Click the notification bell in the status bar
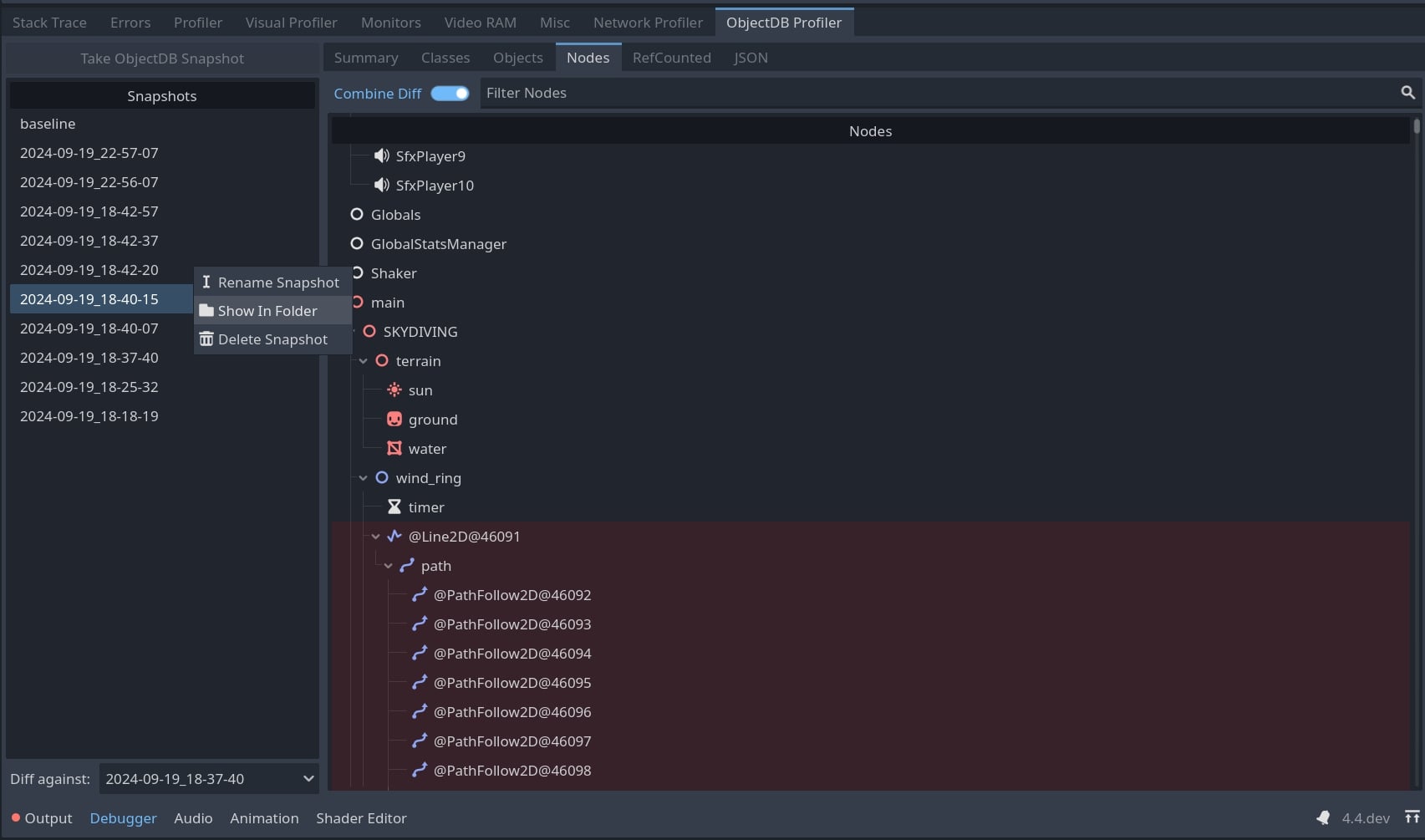 pyautogui.click(x=1323, y=817)
